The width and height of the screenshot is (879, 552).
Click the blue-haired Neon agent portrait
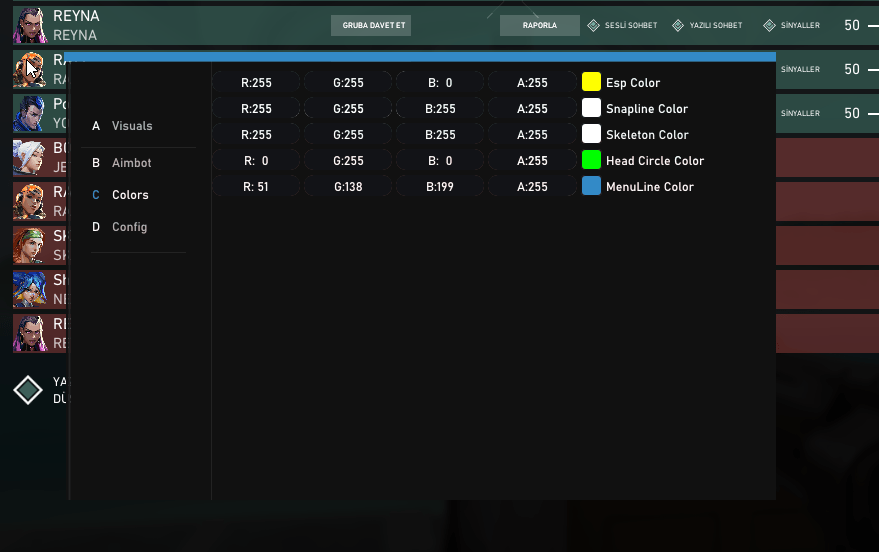[x=29, y=289]
